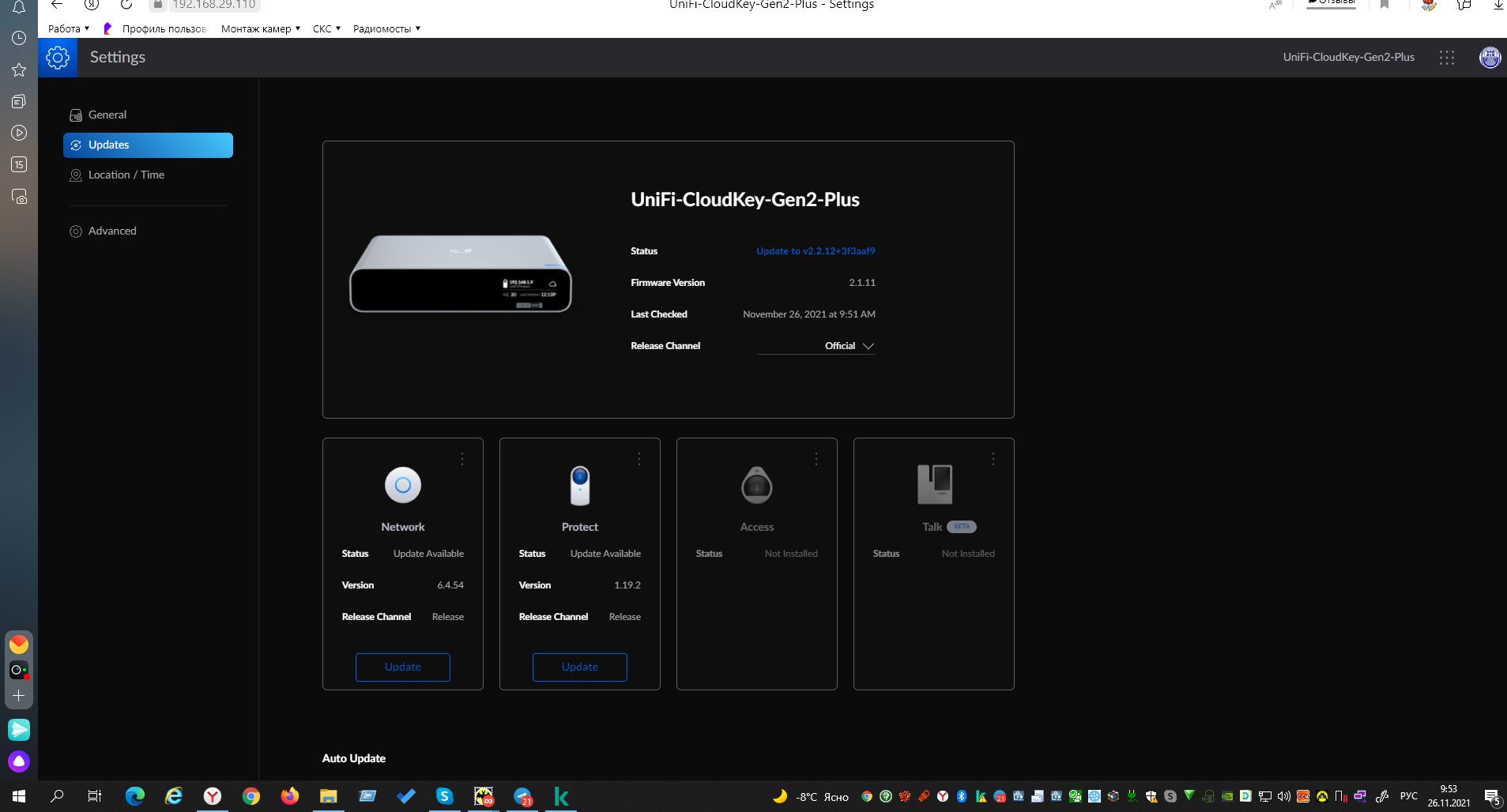The width and height of the screenshot is (1507, 812).
Task: Open the Access card options menu
Action: (816, 458)
